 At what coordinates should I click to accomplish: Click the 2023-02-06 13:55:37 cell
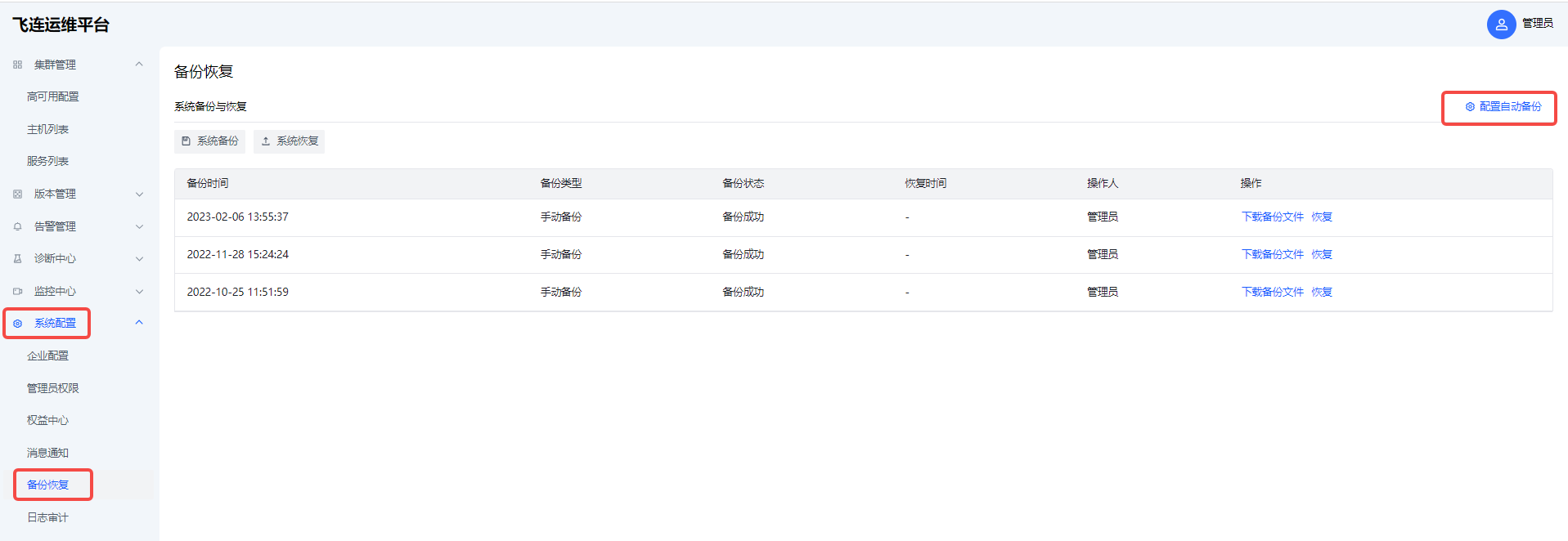coord(238,217)
